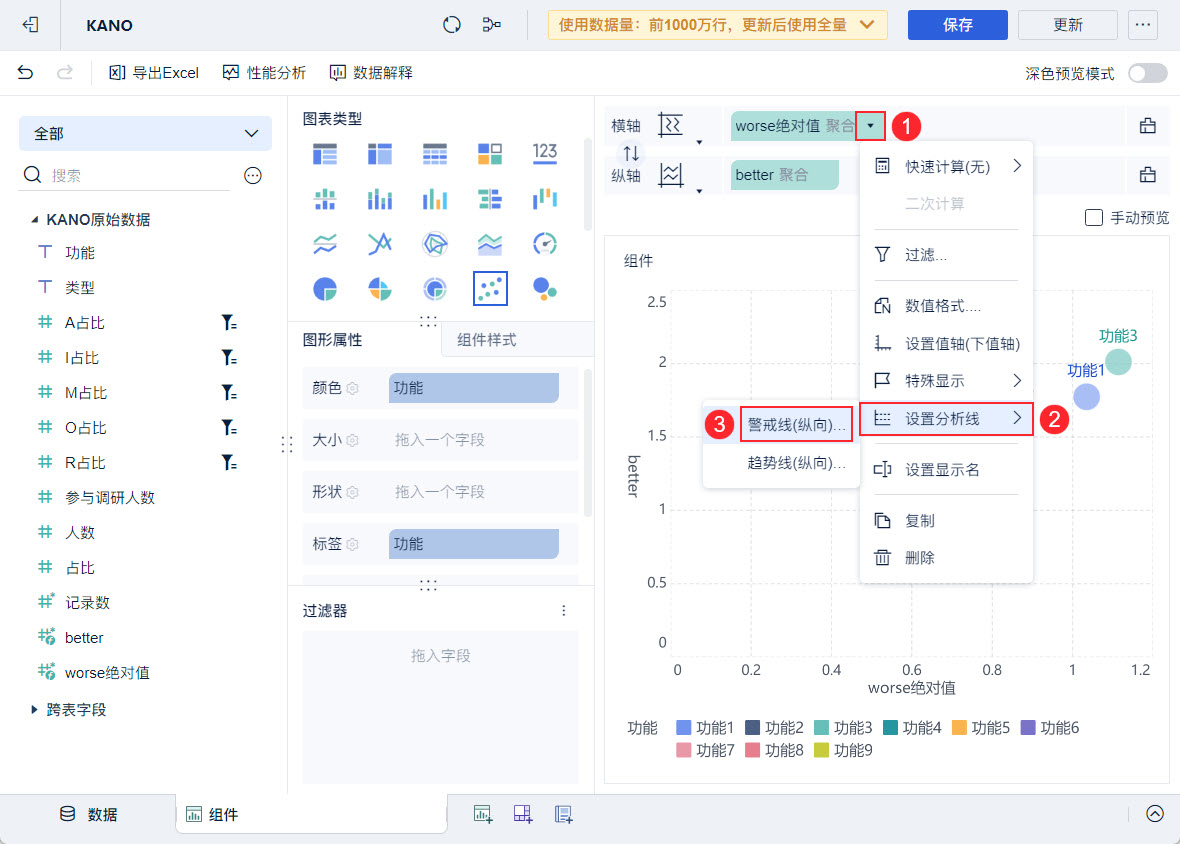Viewport: 1180px width, 844px height.
Task: Select the pie chart type icon
Action: point(324,288)
